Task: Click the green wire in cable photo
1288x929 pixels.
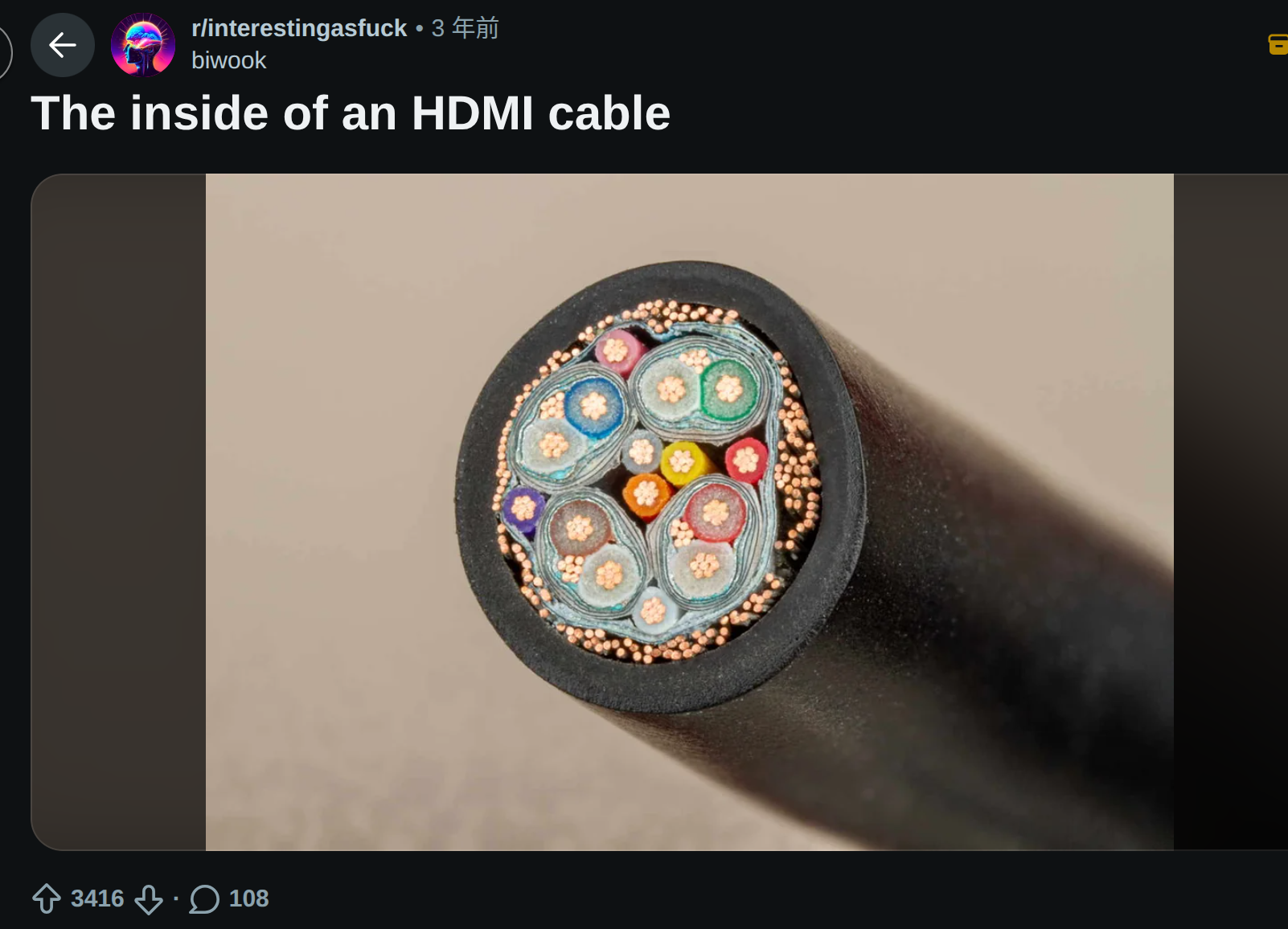Action: [728, 389]
